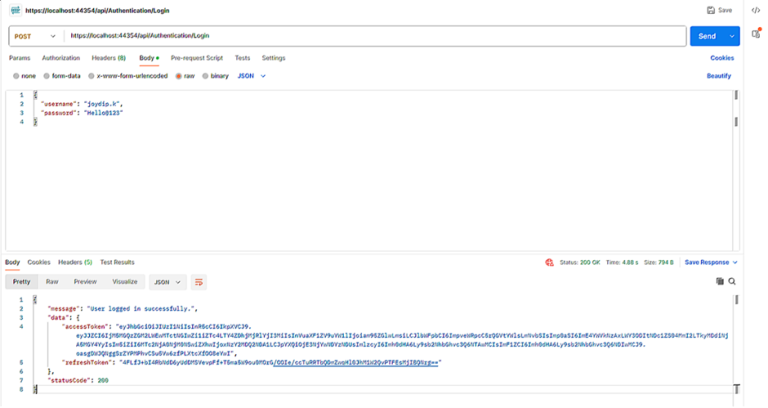Open the request body JSON format dropdown

[x=252, y=76]
